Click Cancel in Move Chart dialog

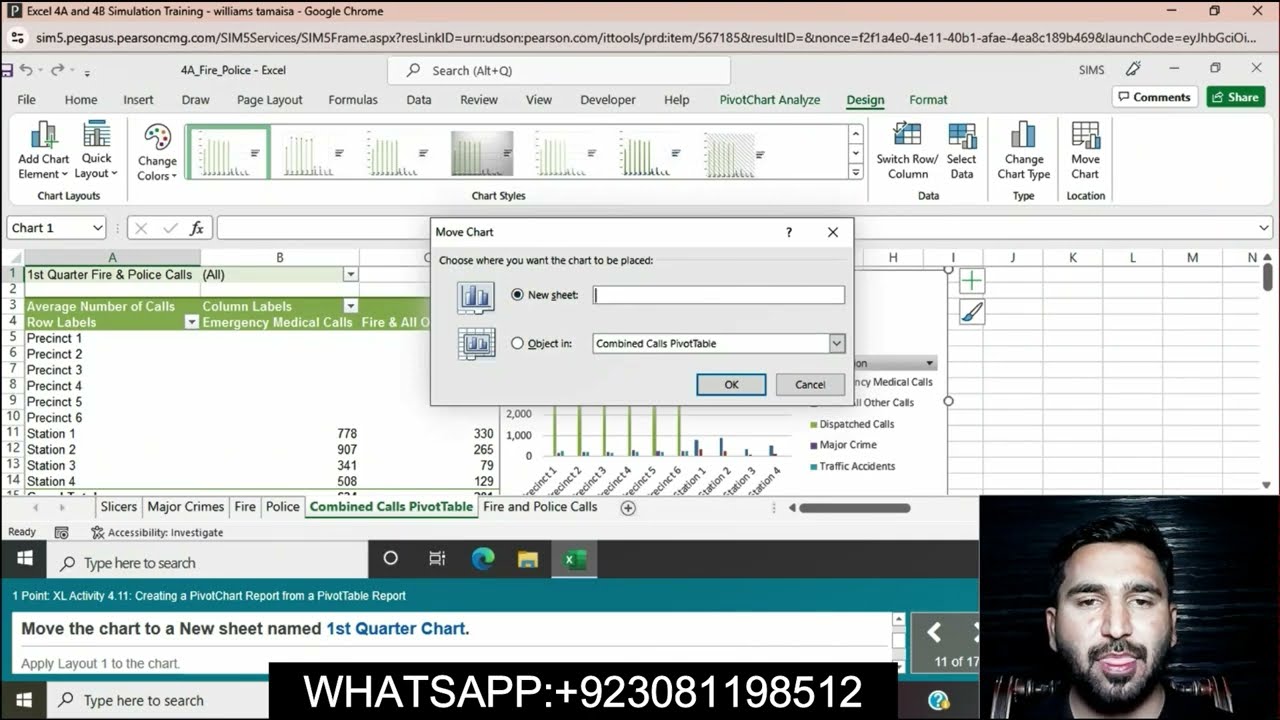[x=810, y=384]
